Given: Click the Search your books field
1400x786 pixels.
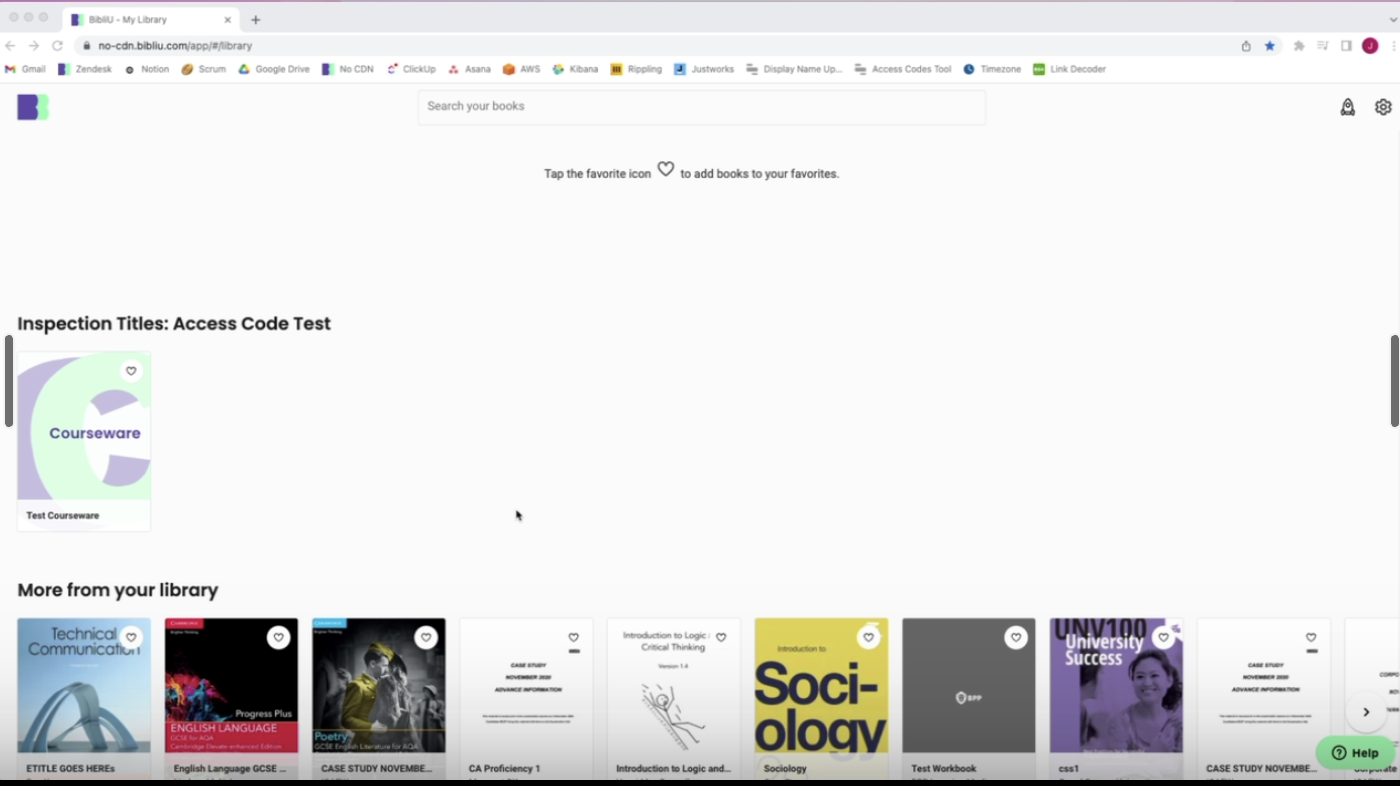Looking at the screenshot, I should pos(701,106).
